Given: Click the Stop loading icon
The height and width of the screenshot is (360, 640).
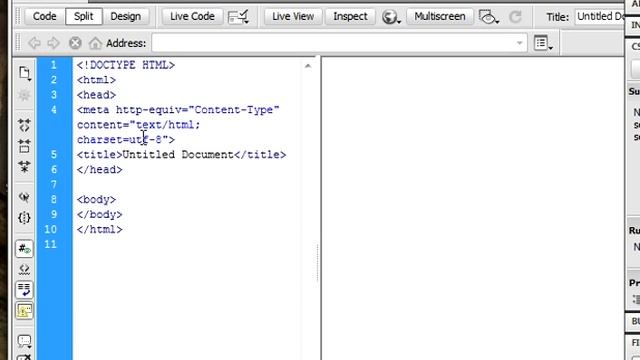Looking at the screenshot, I should point(75,43).
